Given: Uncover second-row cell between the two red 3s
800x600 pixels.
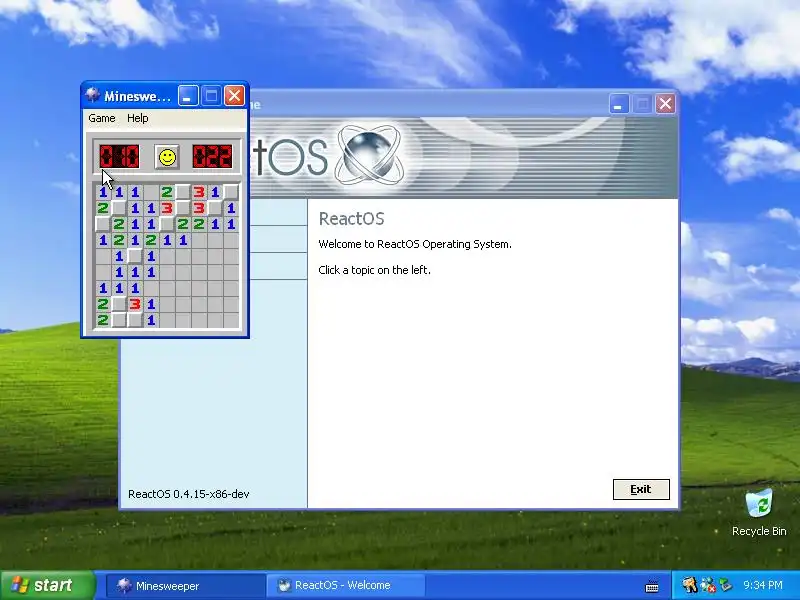Looking at the screenshot, I should (x=183, y=208).
